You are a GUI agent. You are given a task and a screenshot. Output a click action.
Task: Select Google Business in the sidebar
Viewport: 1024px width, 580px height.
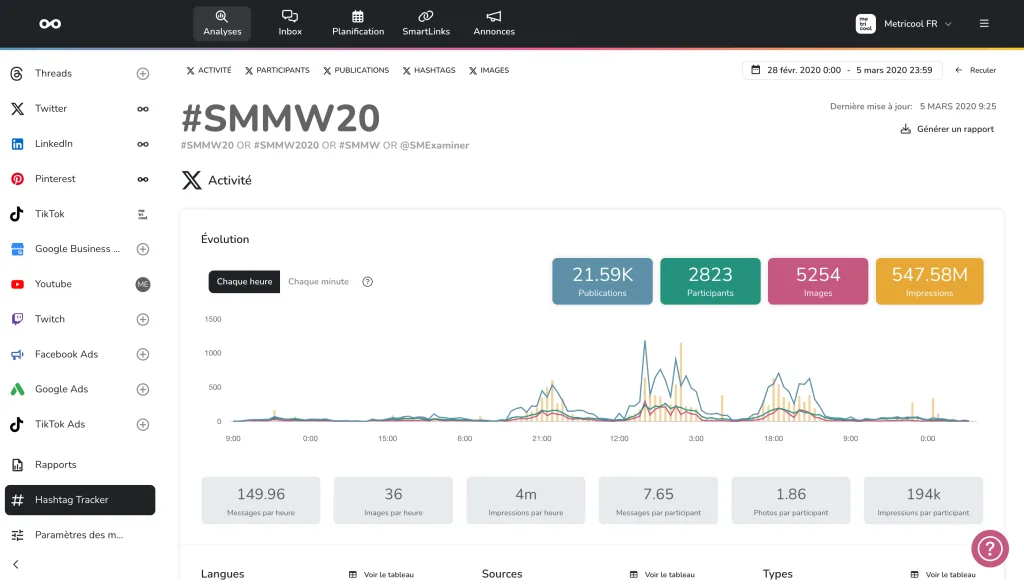point(77,249)
